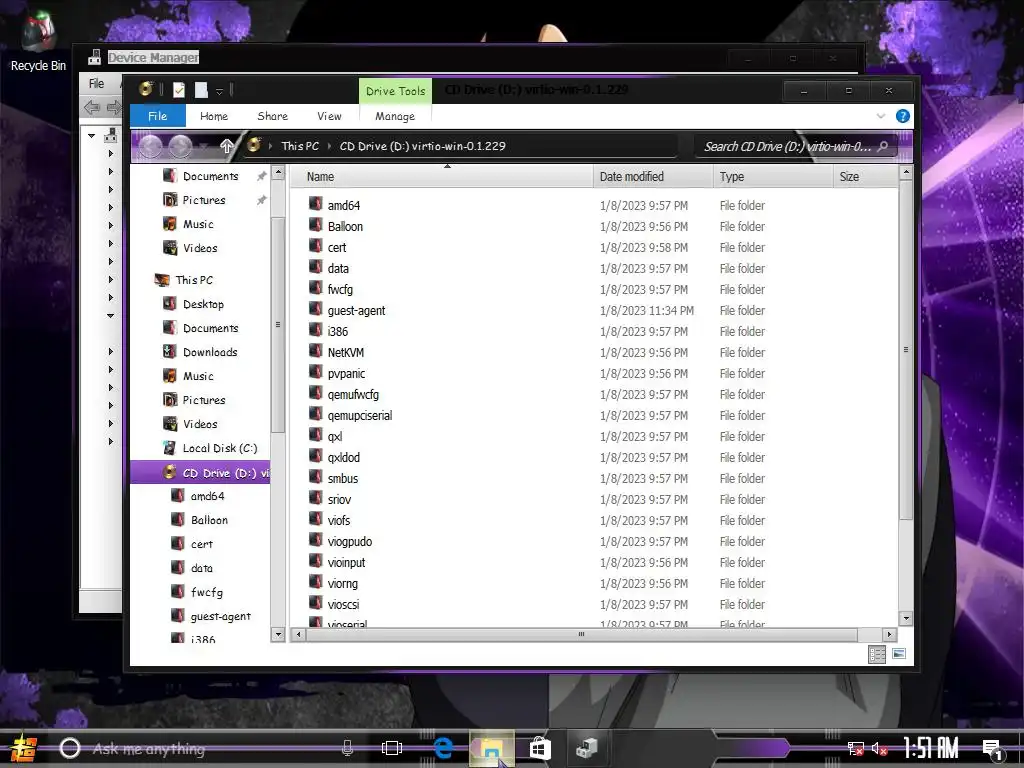
Task: Sort by the Type column header
Action: pyautogui.click(x=773, y=177)
